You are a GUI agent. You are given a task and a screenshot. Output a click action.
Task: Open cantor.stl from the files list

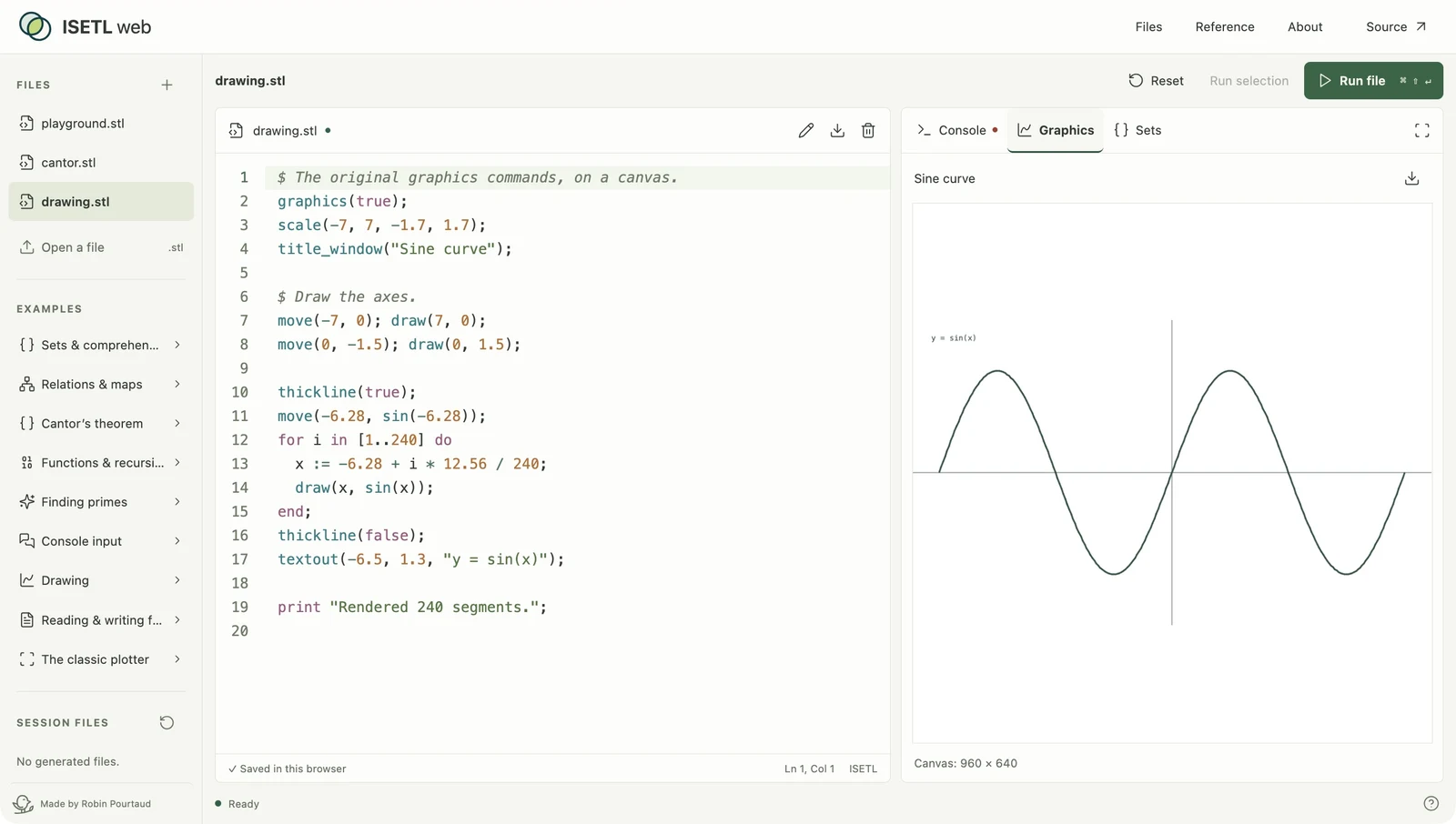[x=101, y=162]
